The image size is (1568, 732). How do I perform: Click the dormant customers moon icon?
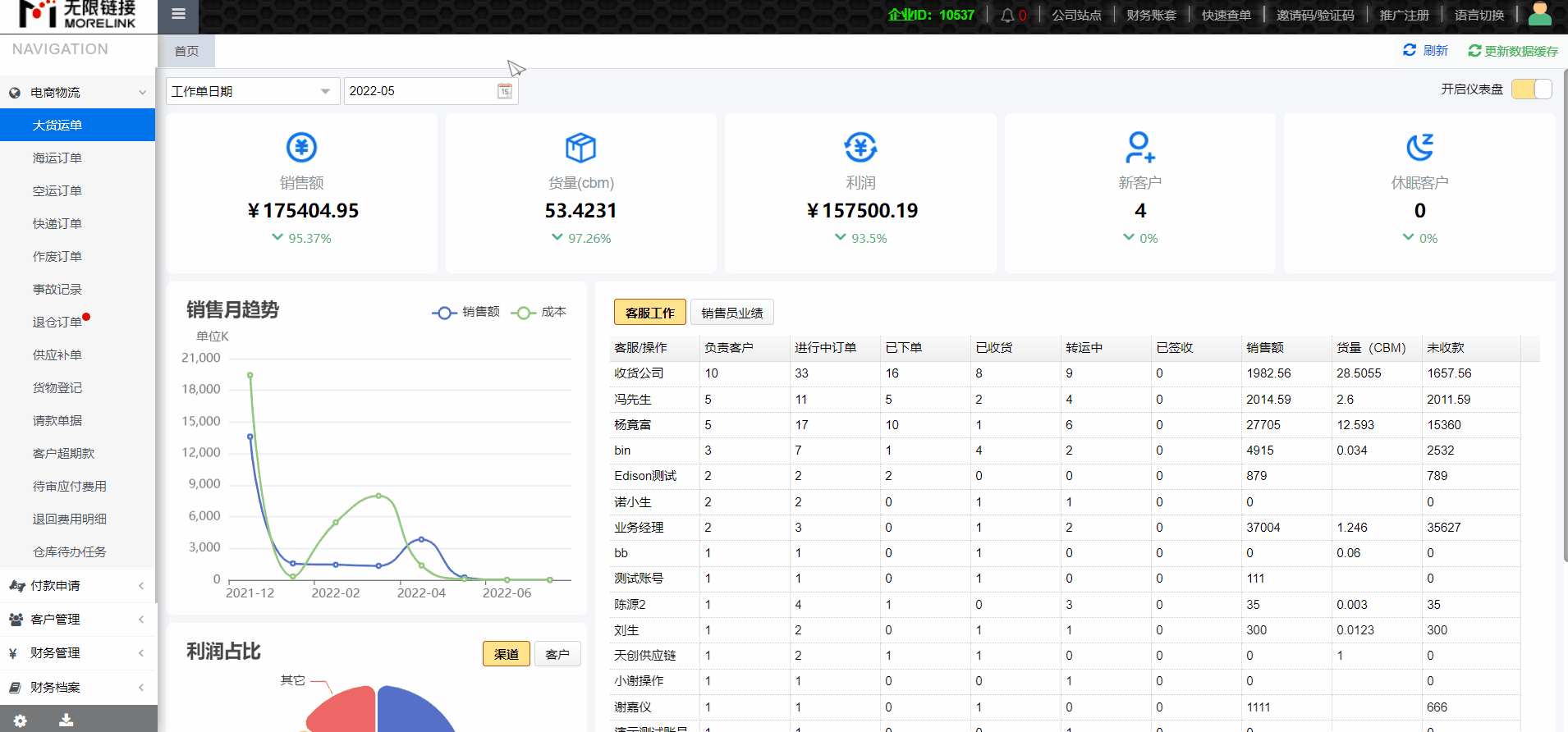(1419, 148)
